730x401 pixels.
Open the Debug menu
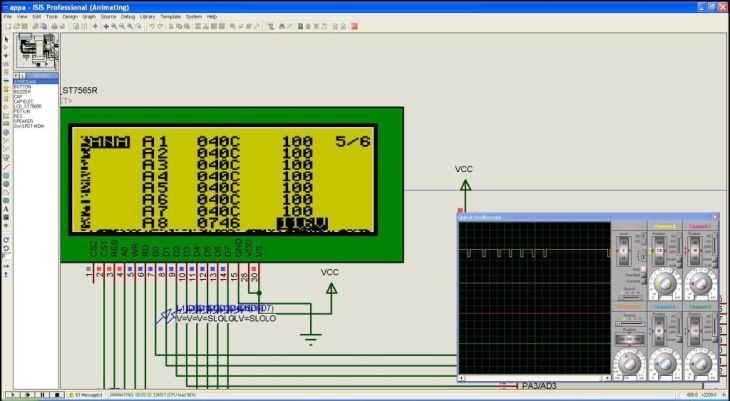tap(128, 16)
